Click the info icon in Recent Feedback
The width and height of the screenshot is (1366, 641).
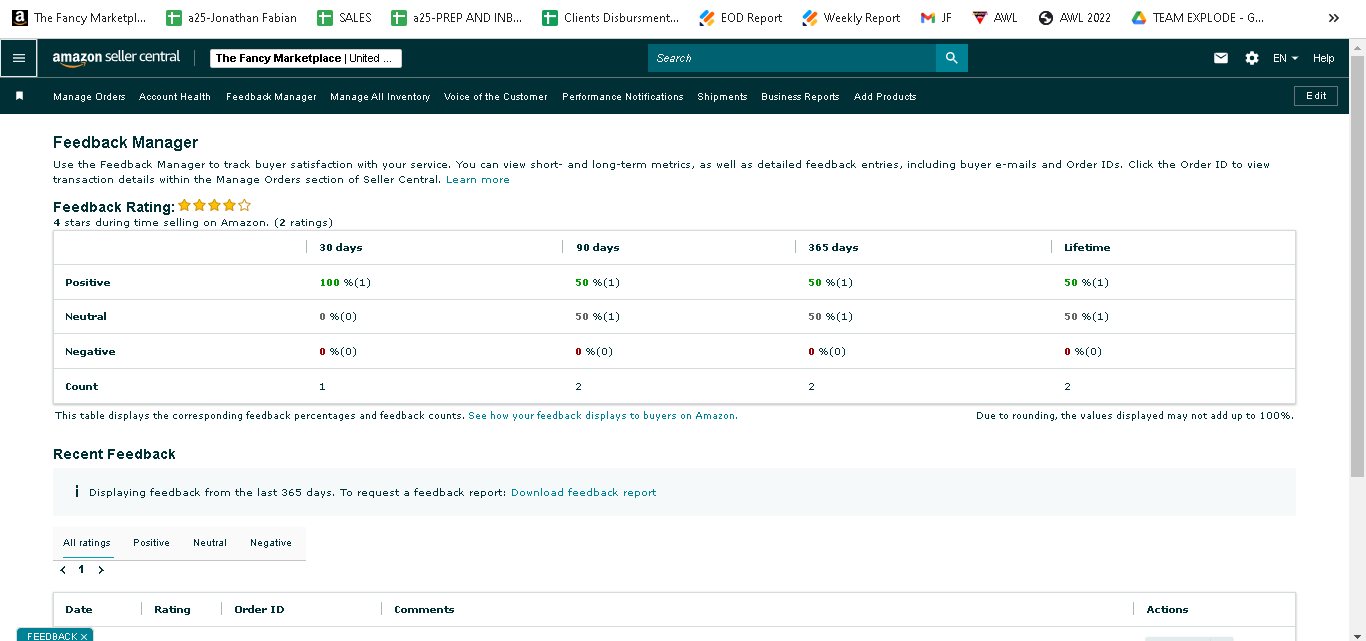[77, 492]
